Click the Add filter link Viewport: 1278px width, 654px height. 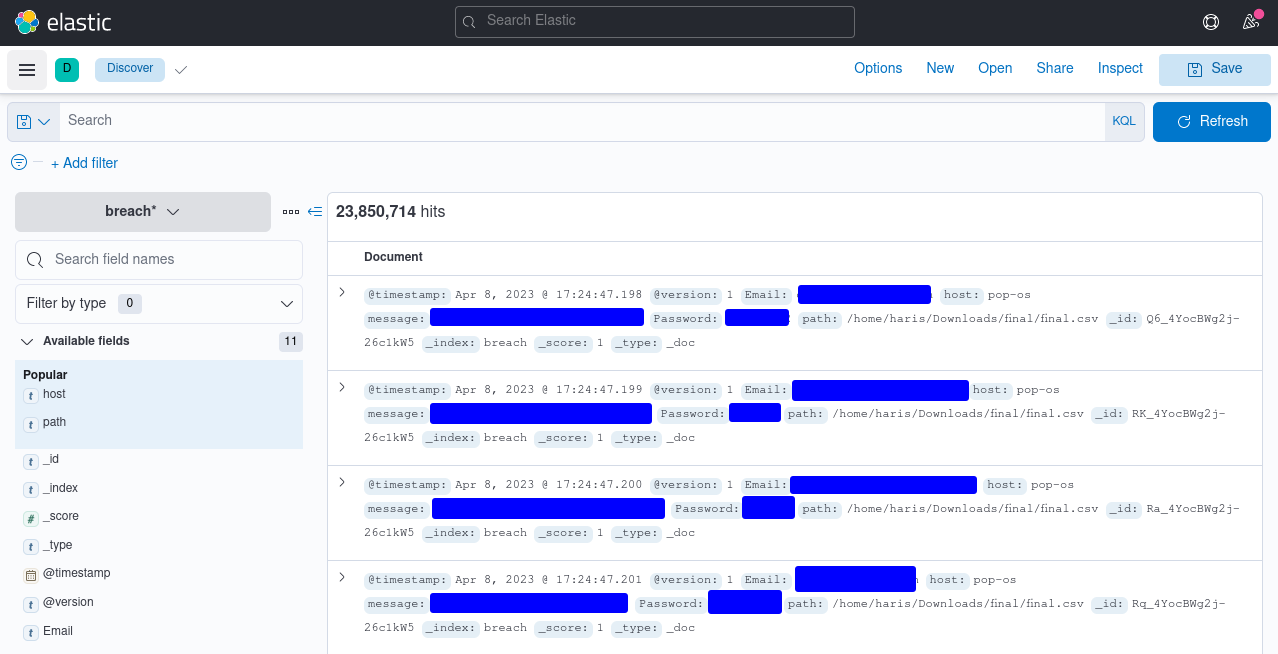coord(84,163)
